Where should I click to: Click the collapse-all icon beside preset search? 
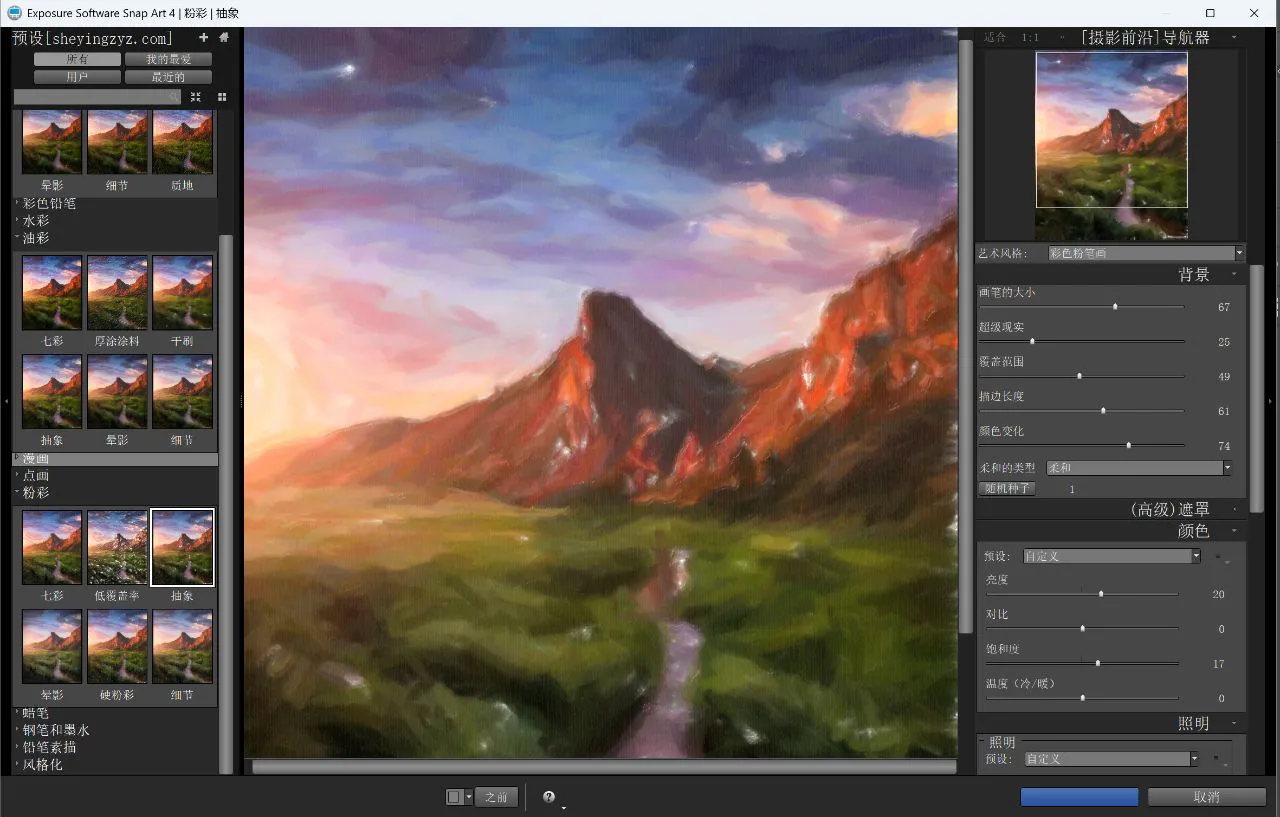[x=196, y=97]
